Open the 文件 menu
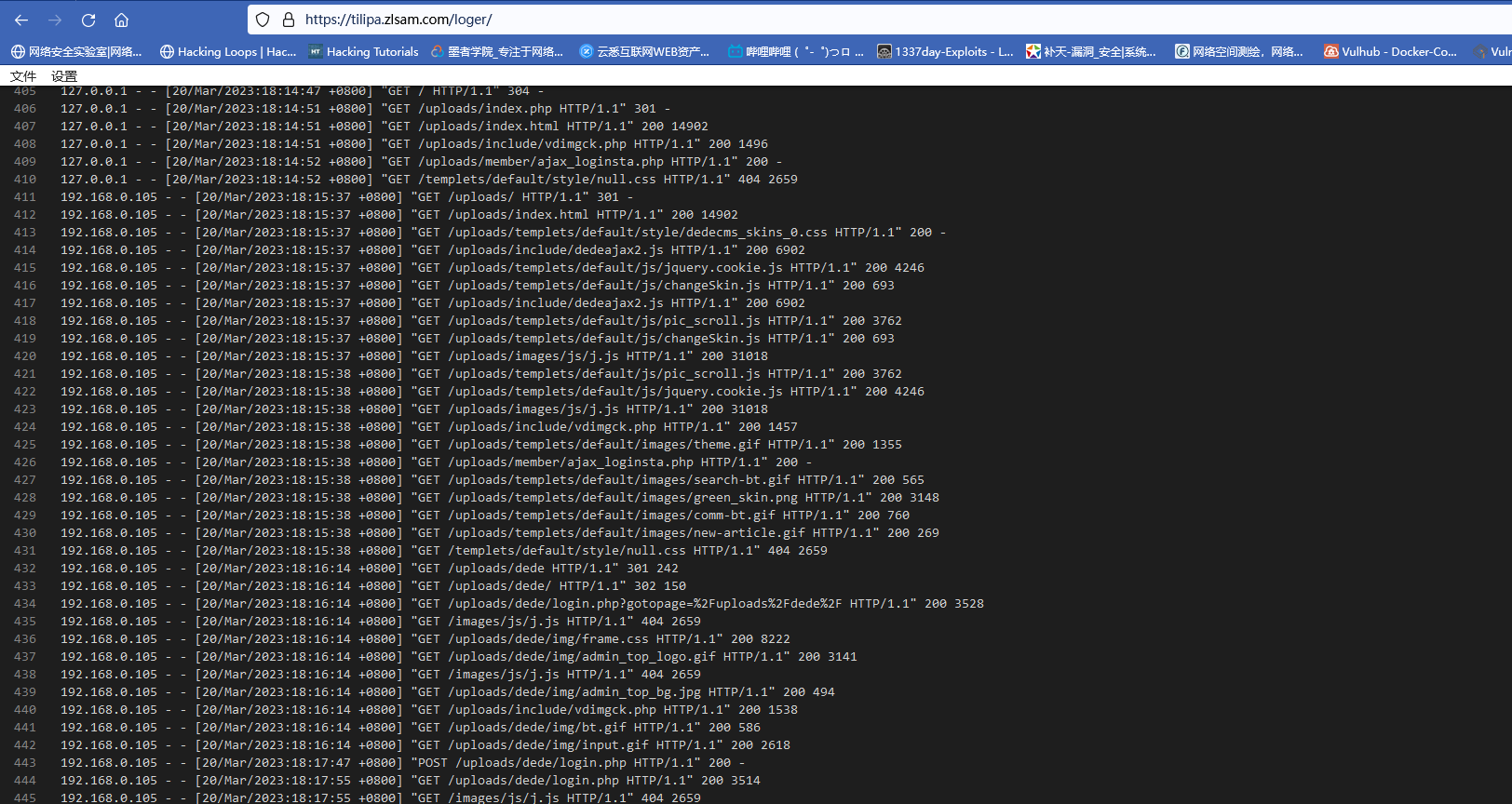 pyautogui.click(x=23, y=76)
